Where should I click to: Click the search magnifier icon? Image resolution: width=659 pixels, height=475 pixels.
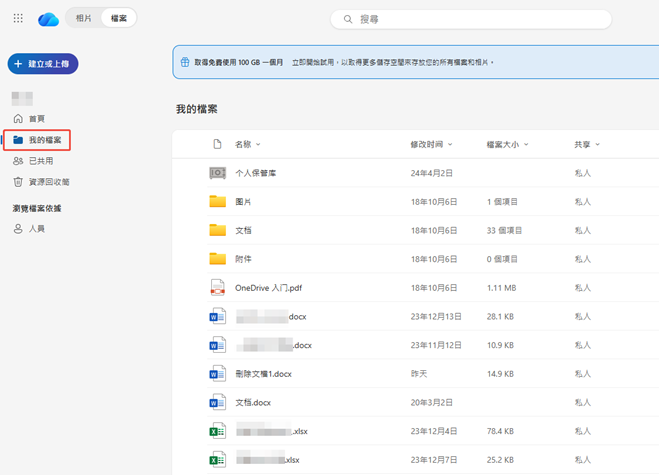tap(348, 19)
